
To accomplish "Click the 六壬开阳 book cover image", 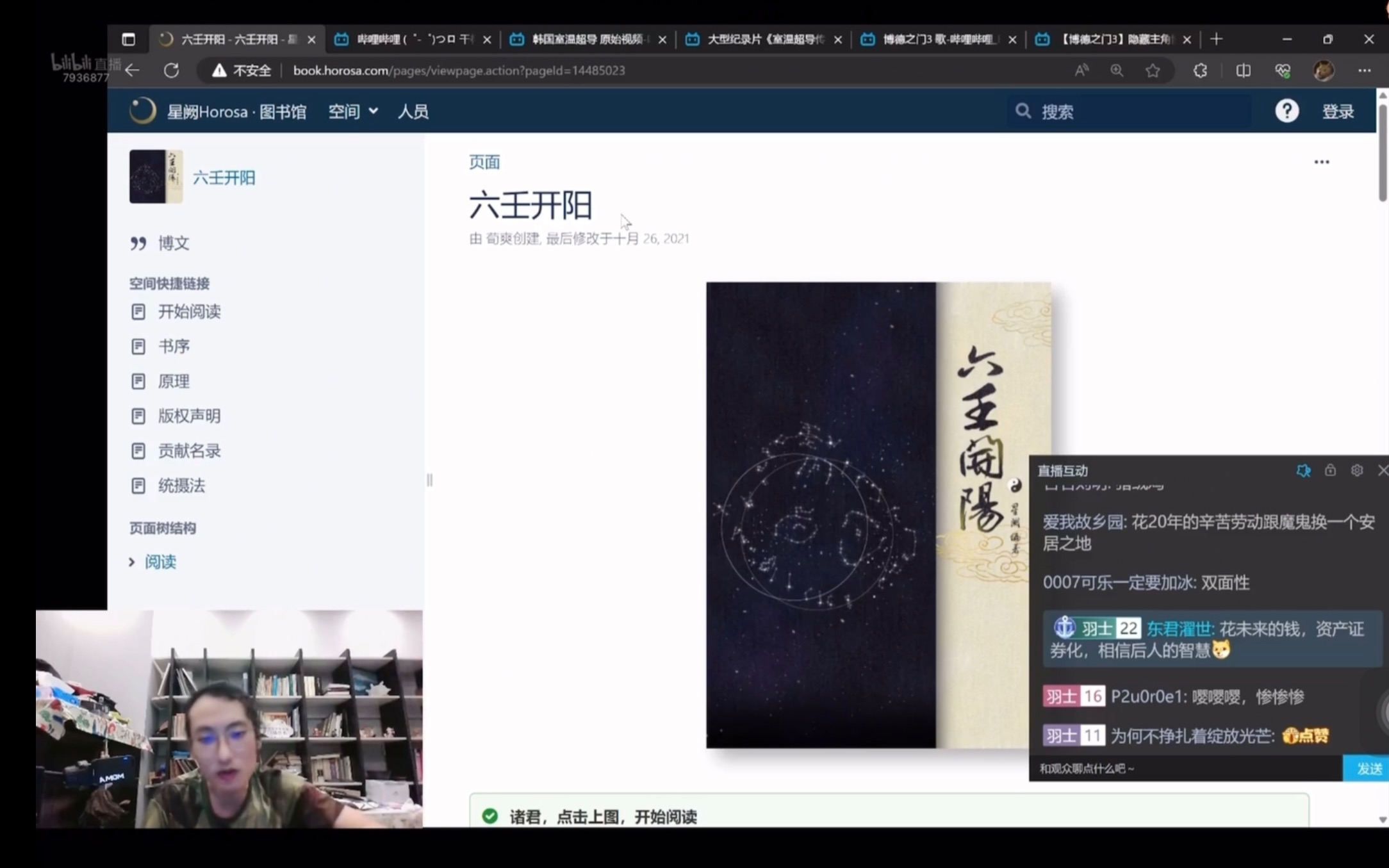I will tap(878, 515).
